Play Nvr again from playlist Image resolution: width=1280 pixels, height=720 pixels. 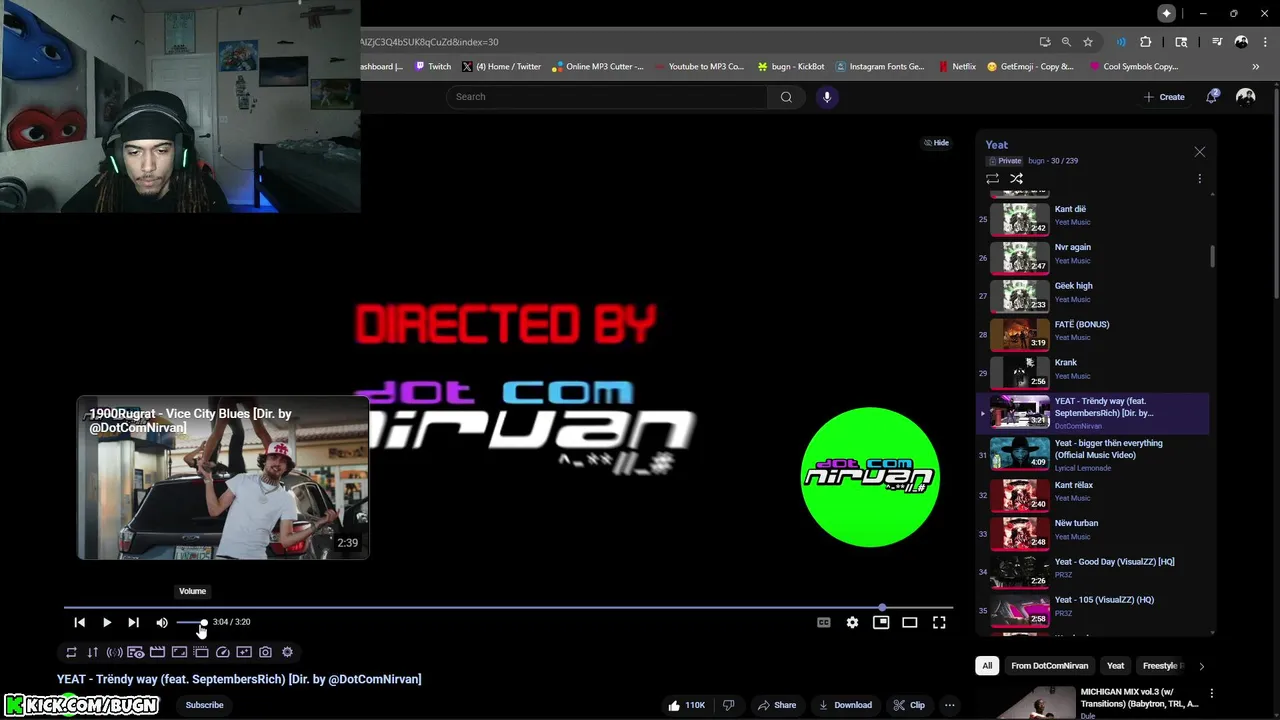click(x=1093, y=257)
